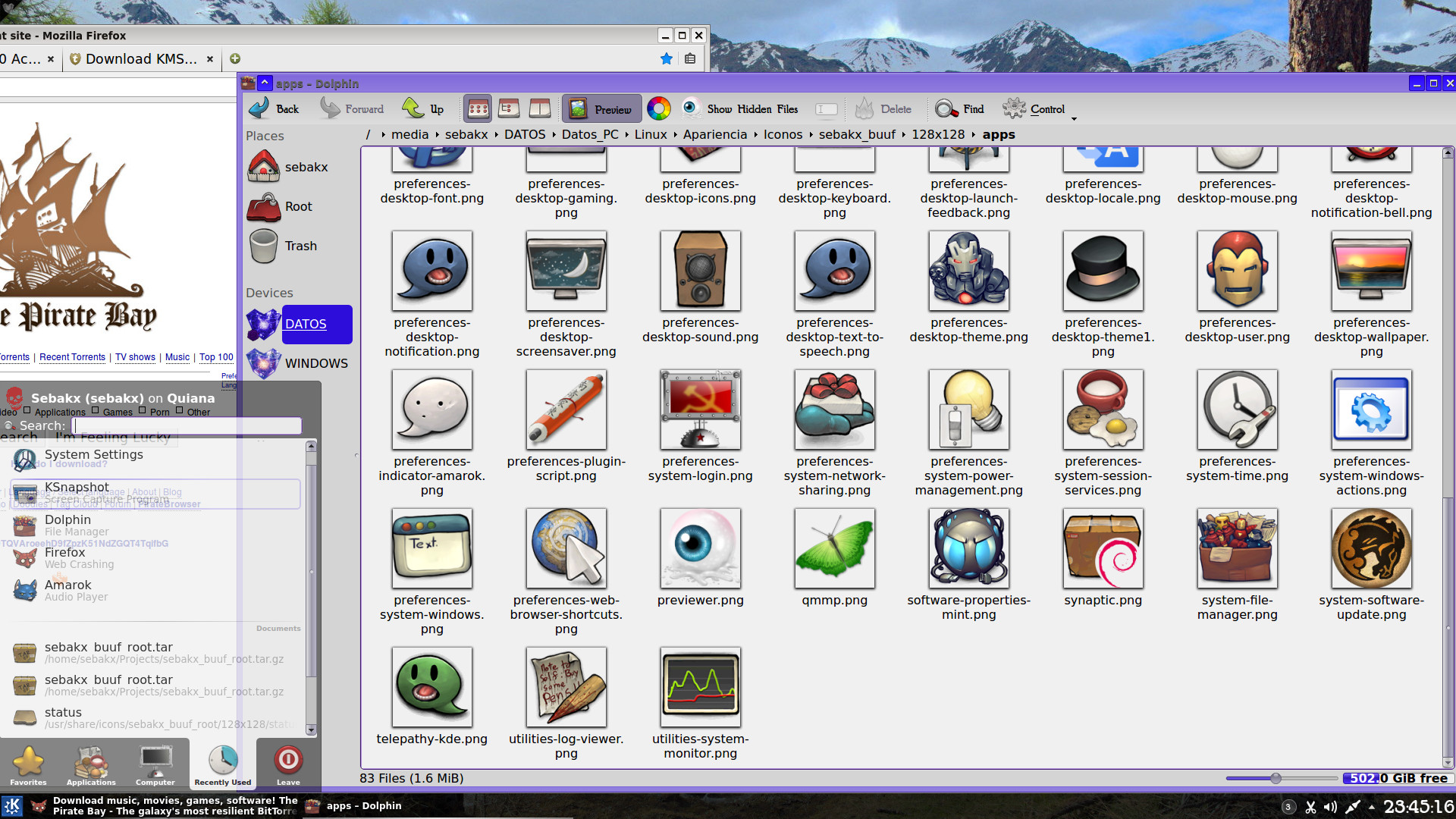Tick the Other checkbox in Firefox page
The width and height of the screenshot is (1456, 819).
180,411
